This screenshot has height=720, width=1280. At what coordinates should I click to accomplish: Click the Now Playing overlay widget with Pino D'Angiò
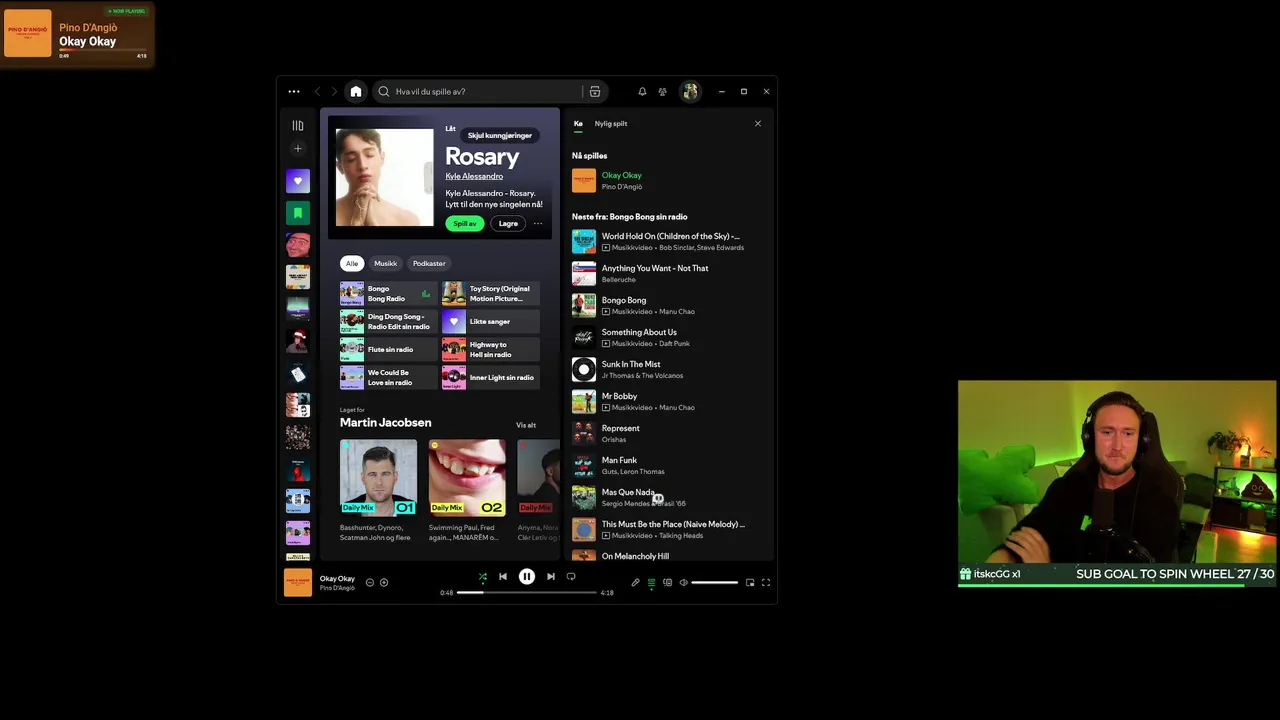pos(77,34)
